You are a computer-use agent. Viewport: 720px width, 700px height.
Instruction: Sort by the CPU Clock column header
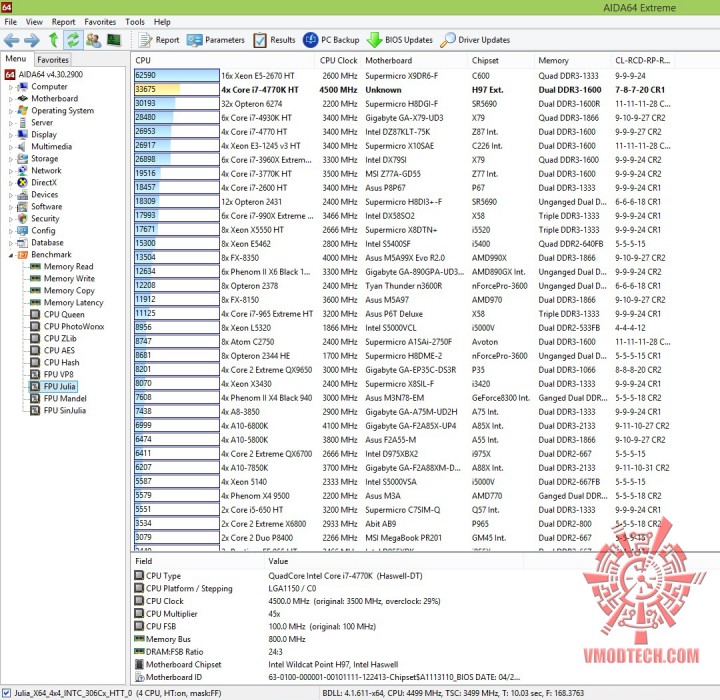point(338,60)
